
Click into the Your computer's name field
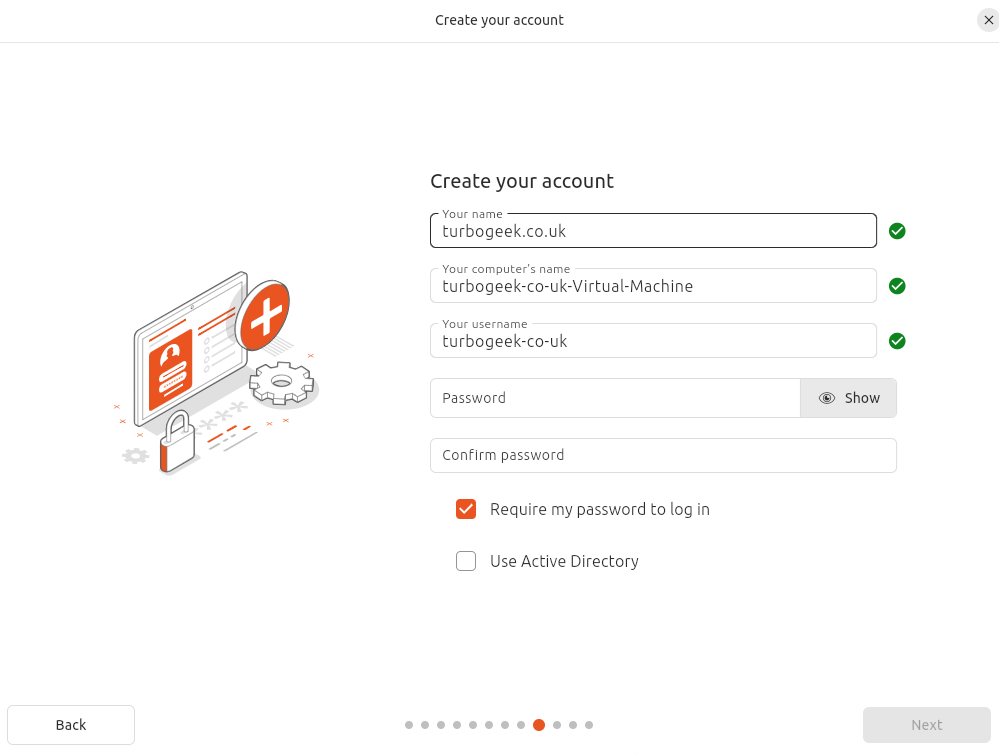point(653,286)
